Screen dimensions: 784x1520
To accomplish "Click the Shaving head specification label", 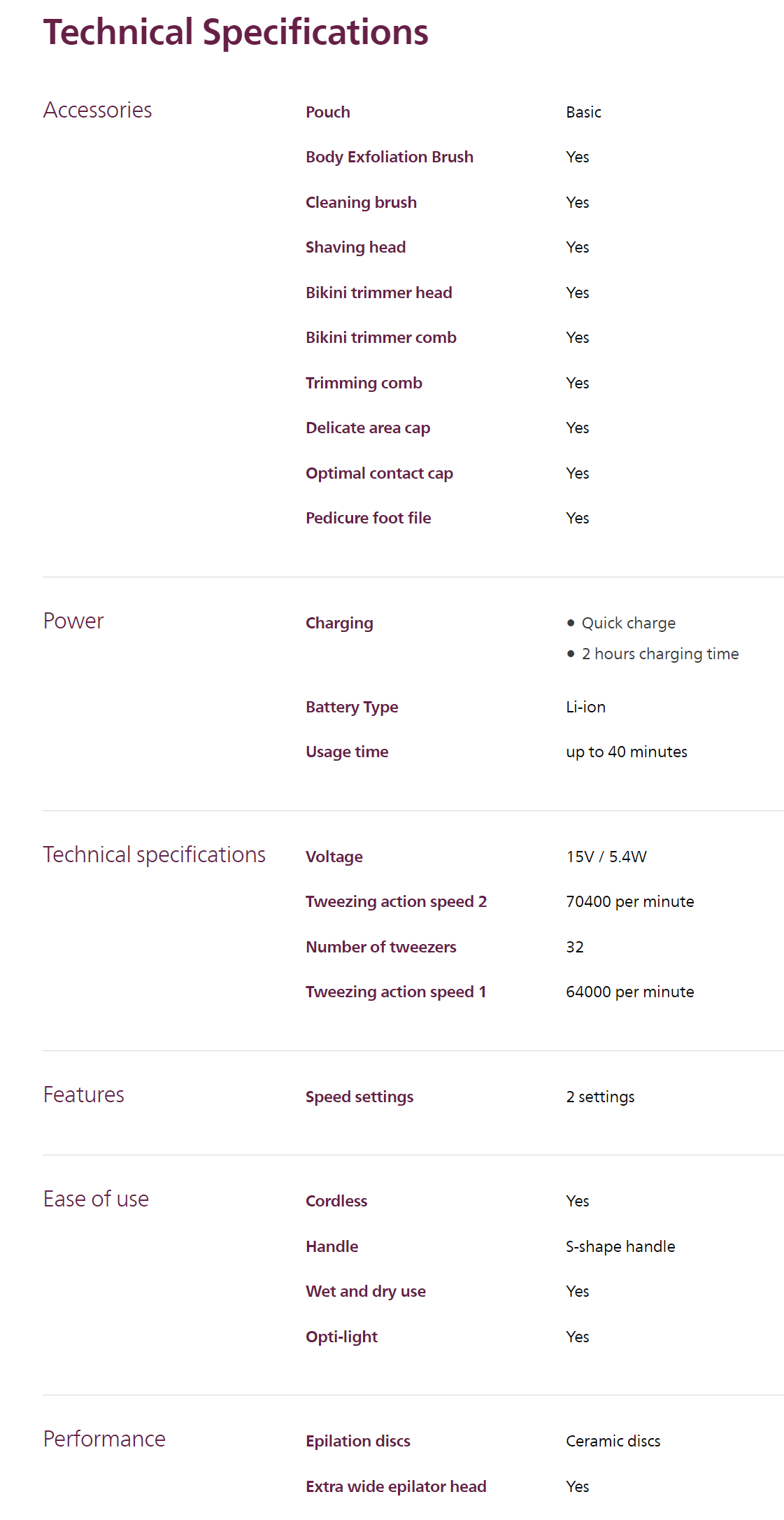I will coord(355,247).
